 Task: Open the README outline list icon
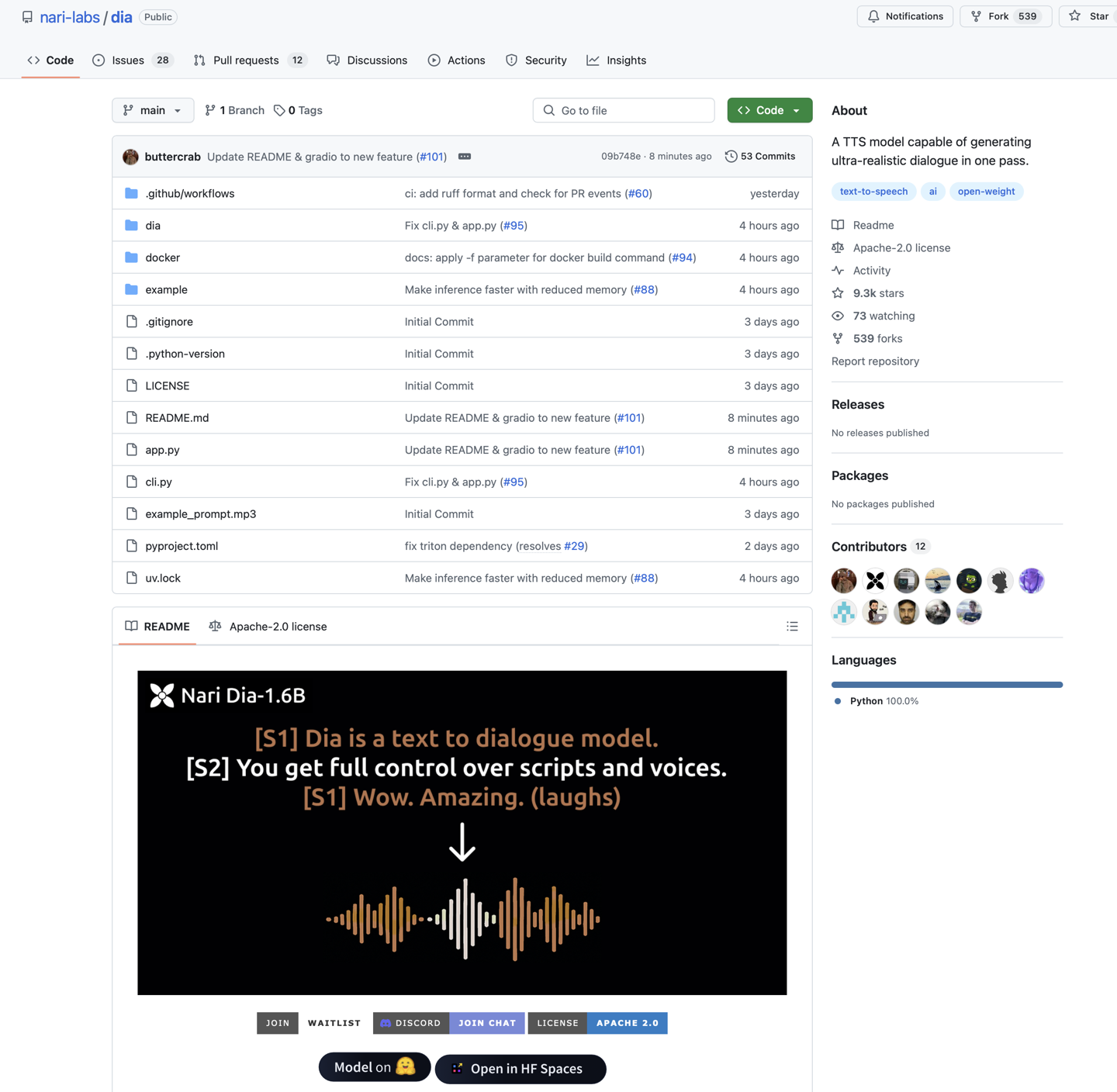(x=792, y=626)
